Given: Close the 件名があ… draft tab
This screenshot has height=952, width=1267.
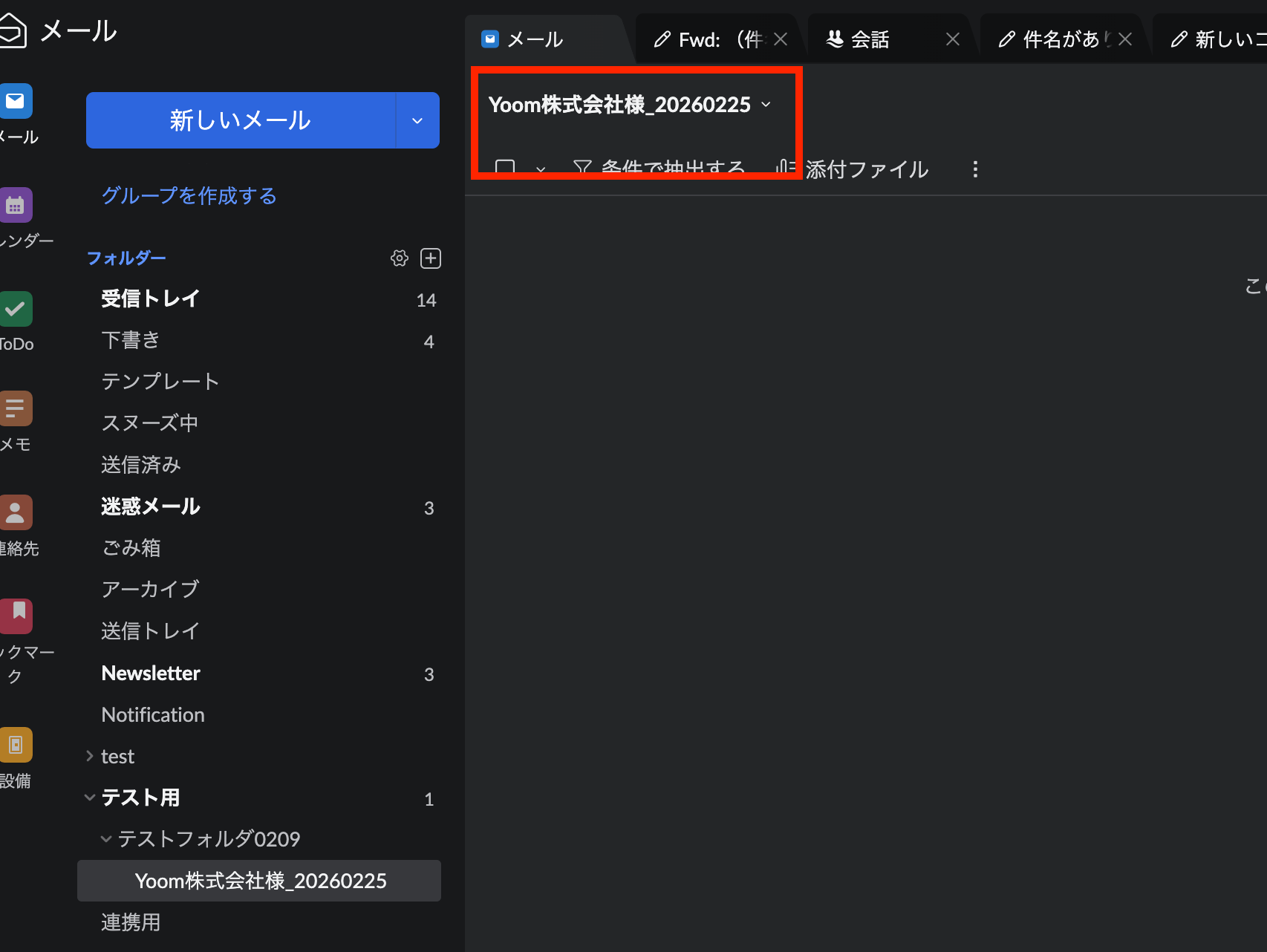Looking at the screenshot, I should [1125, 39].
